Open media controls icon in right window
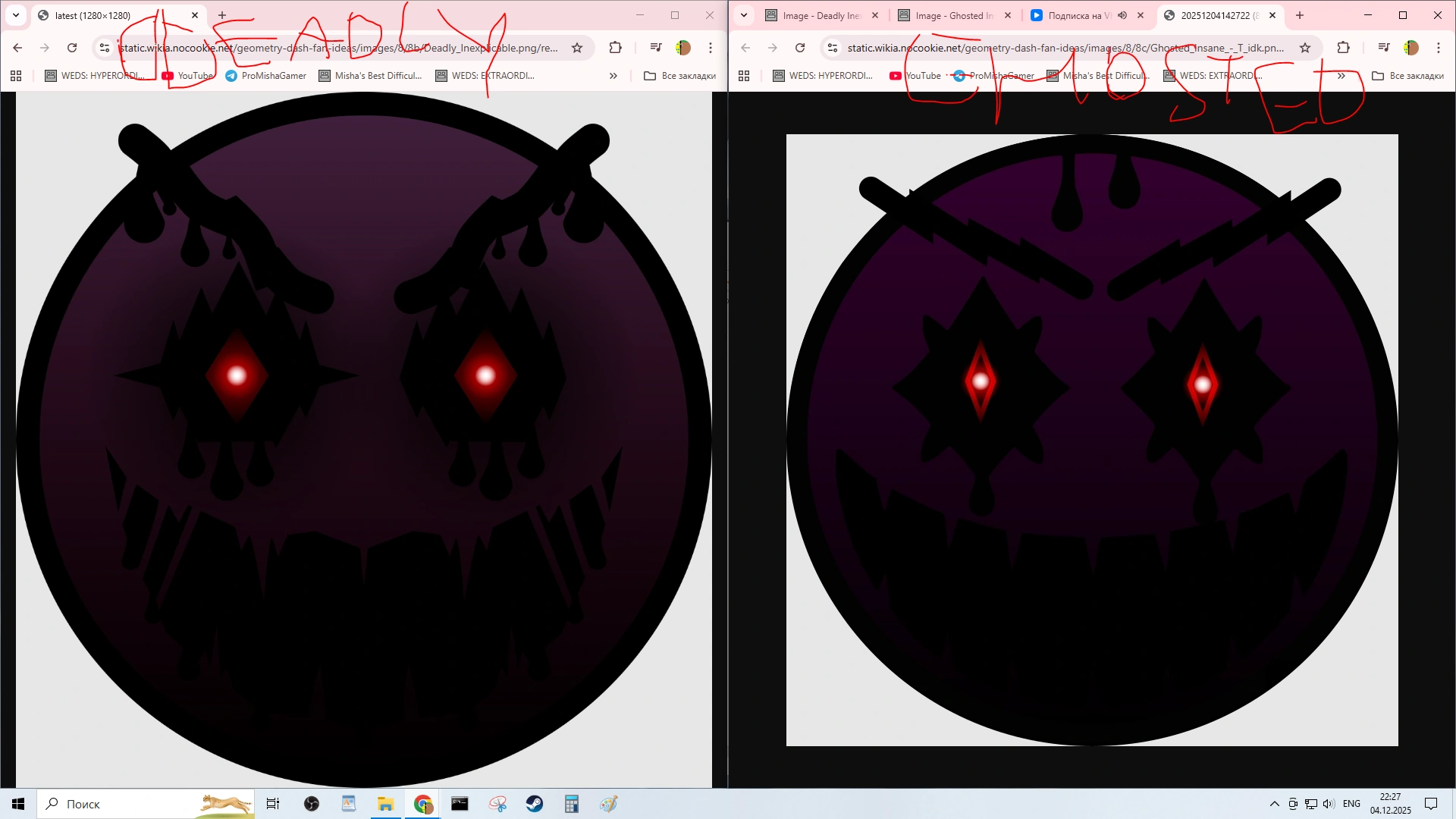Screen dimensions: 1456x819 coord(1384,48)
